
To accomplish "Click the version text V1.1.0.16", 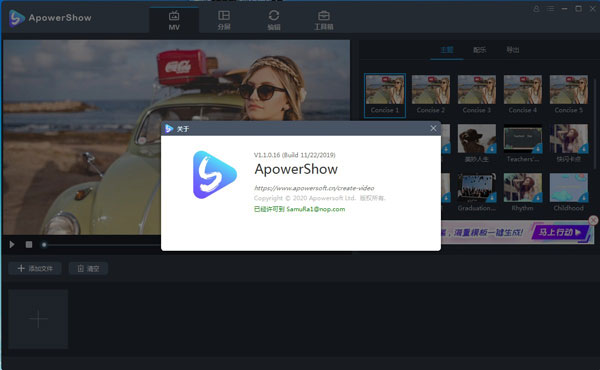I will tap(267, 155).
